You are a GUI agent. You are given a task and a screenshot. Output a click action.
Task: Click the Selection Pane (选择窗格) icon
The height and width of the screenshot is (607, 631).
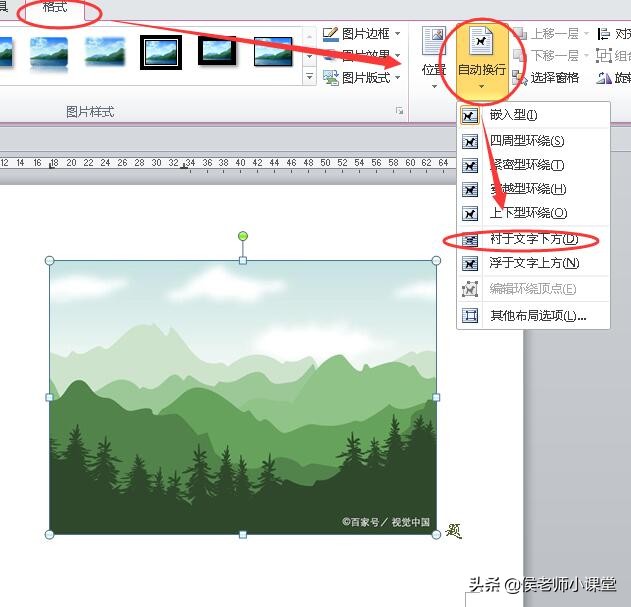tap(520, 78)
